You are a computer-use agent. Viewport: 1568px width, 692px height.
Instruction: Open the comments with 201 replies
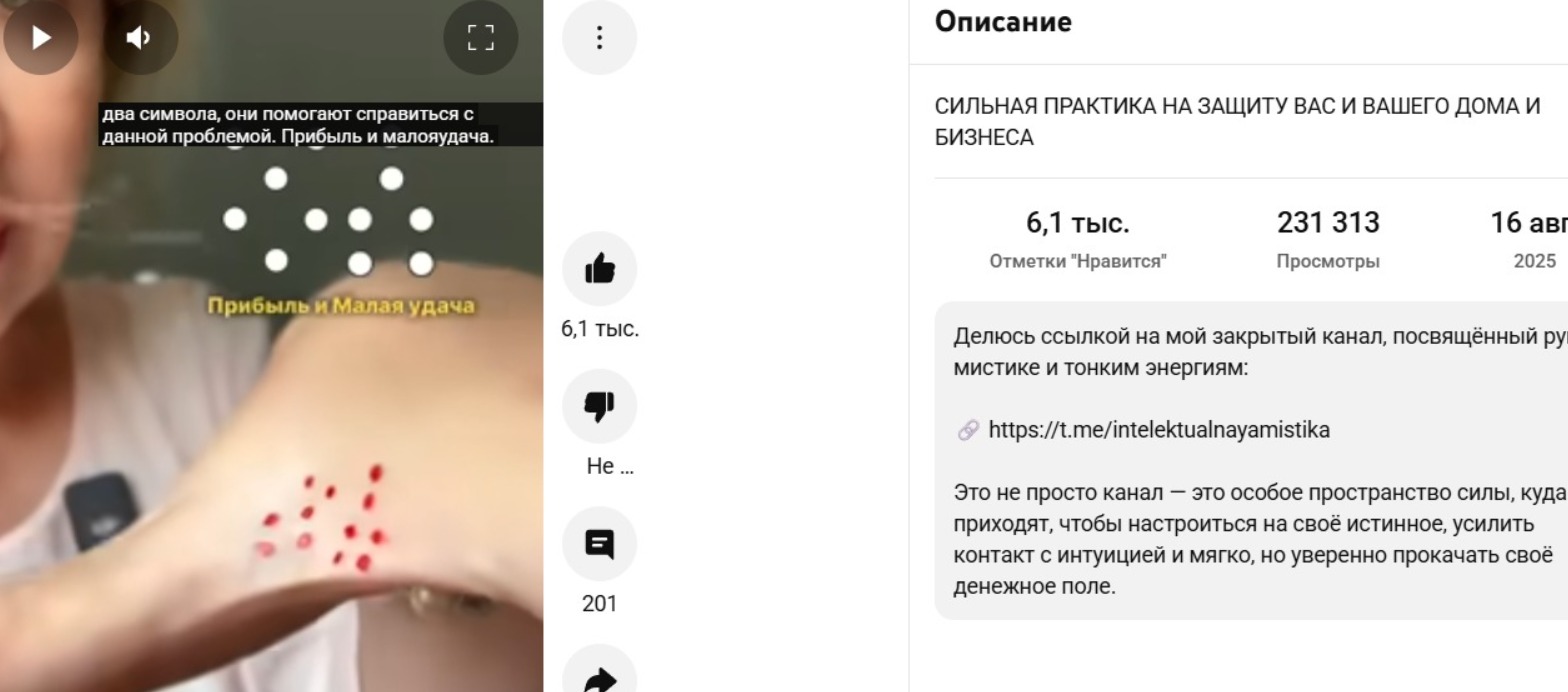599,544
